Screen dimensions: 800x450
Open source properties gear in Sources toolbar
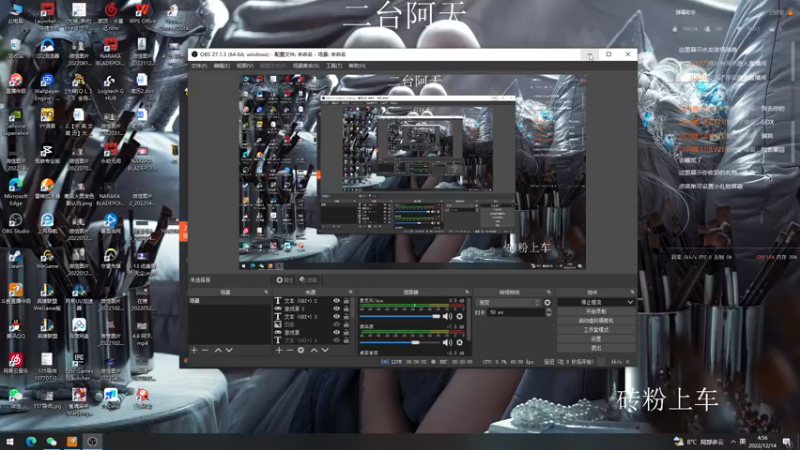point(301,351)
